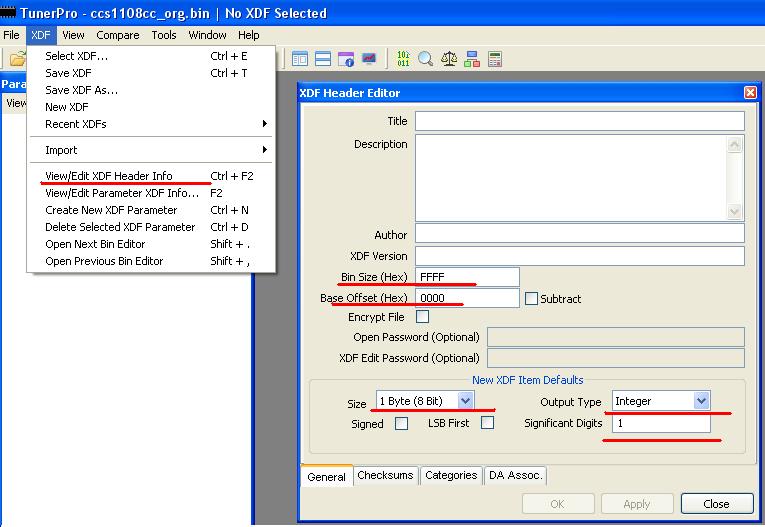Click the balance scales compare icon
Viewport: 765px width, 527px height.
click(449, 59)
